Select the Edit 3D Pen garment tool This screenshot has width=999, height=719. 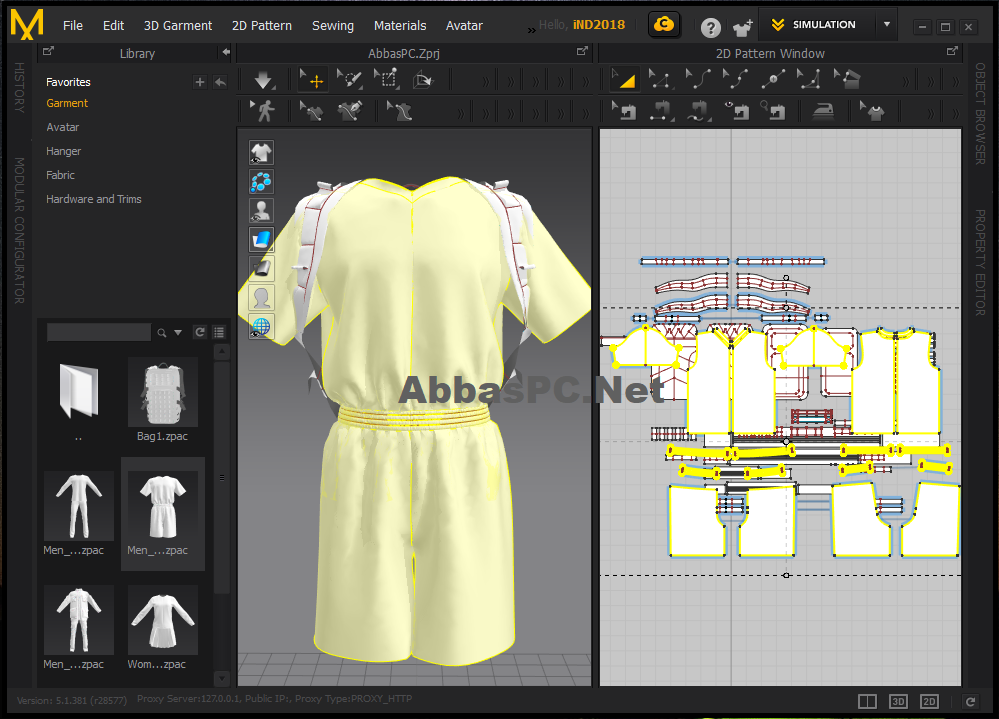312,111
